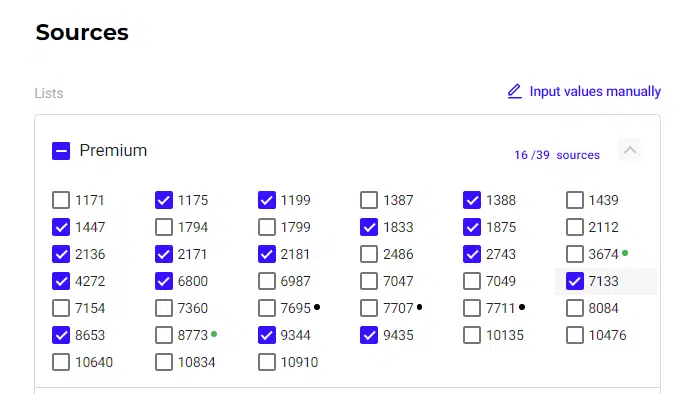Check source 10910

(x=267, y=362)
